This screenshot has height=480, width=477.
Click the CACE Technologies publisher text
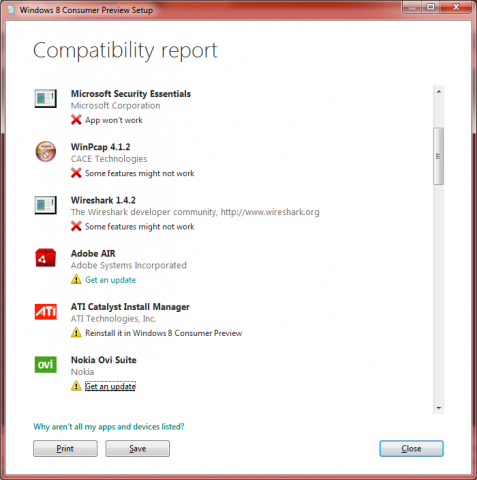click(x=109, y=159)
